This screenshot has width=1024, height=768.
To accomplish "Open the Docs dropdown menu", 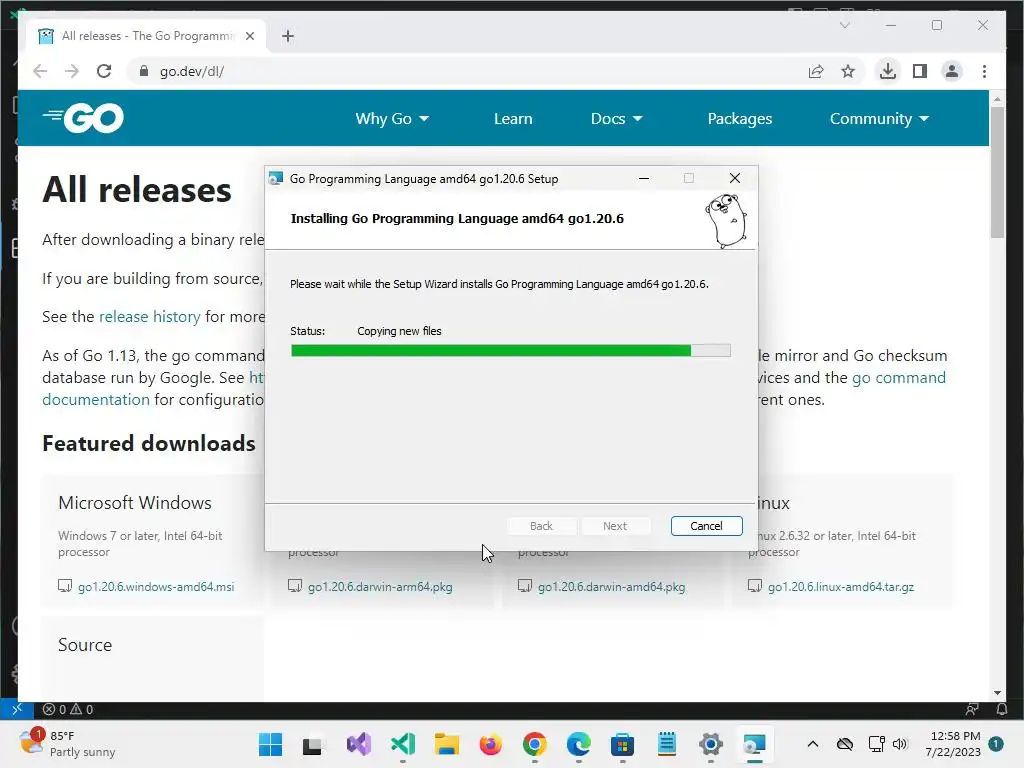I will 616,118.
